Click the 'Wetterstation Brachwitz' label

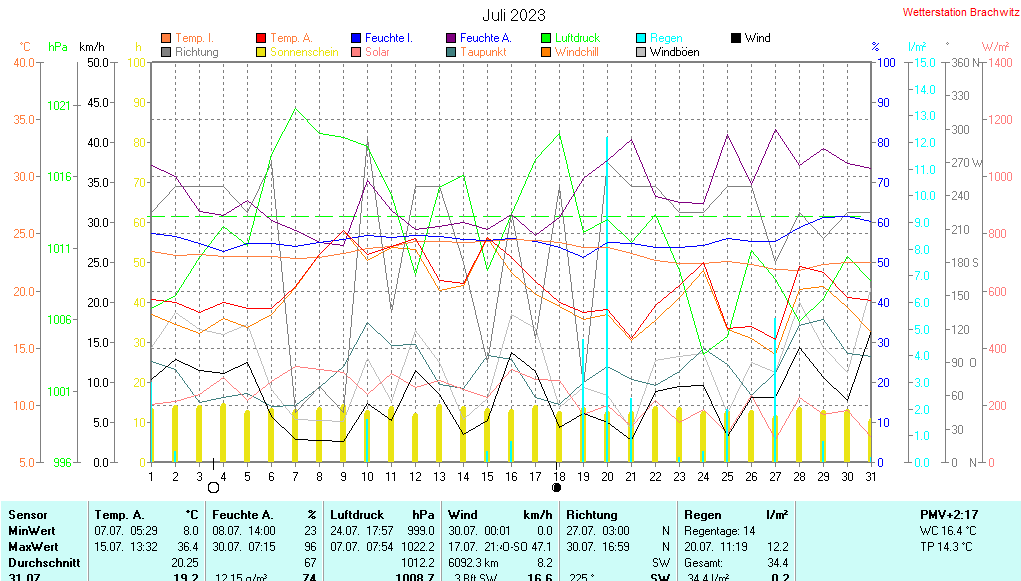point(961,12)
